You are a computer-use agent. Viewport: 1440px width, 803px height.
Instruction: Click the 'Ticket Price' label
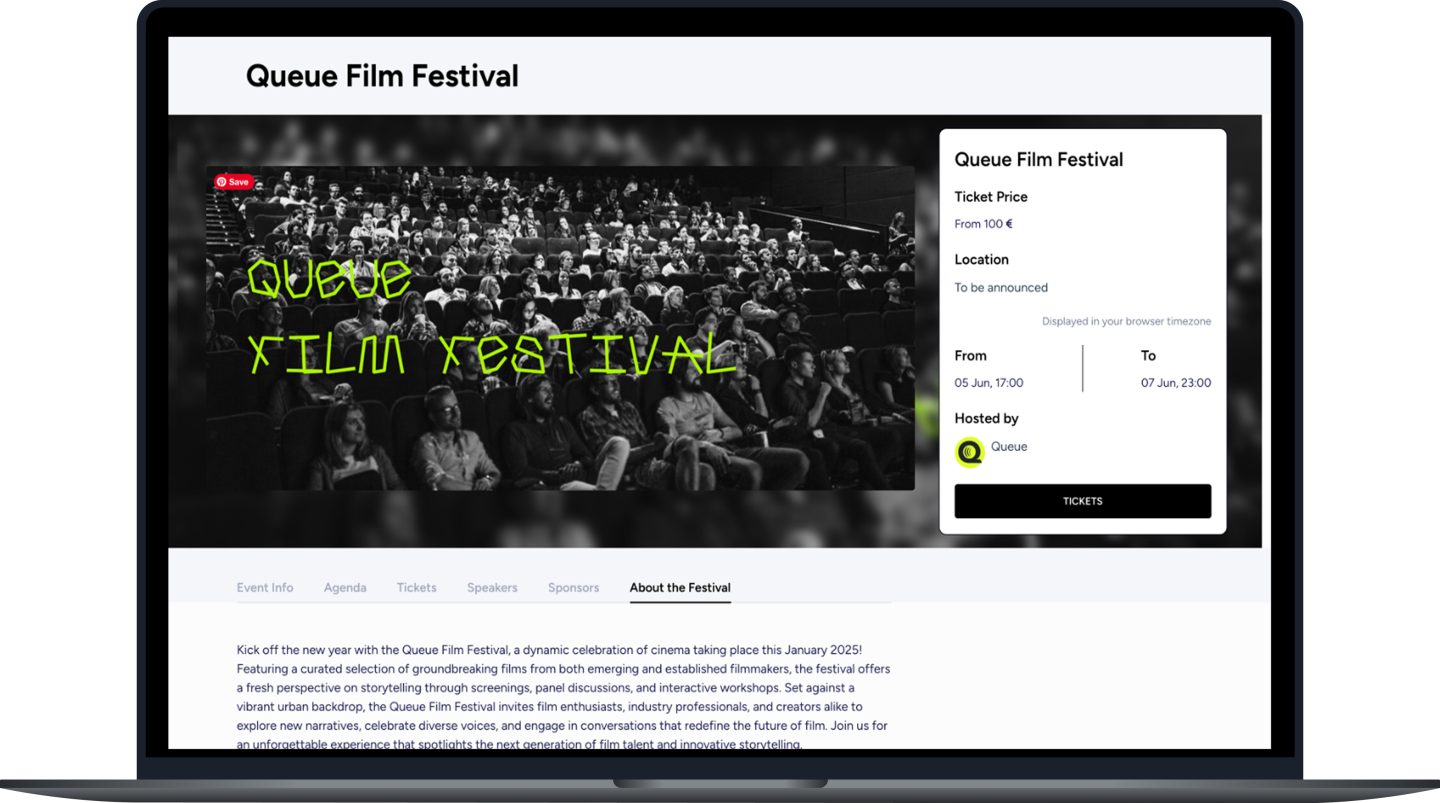pyautogui.click(x=991, y=197)
